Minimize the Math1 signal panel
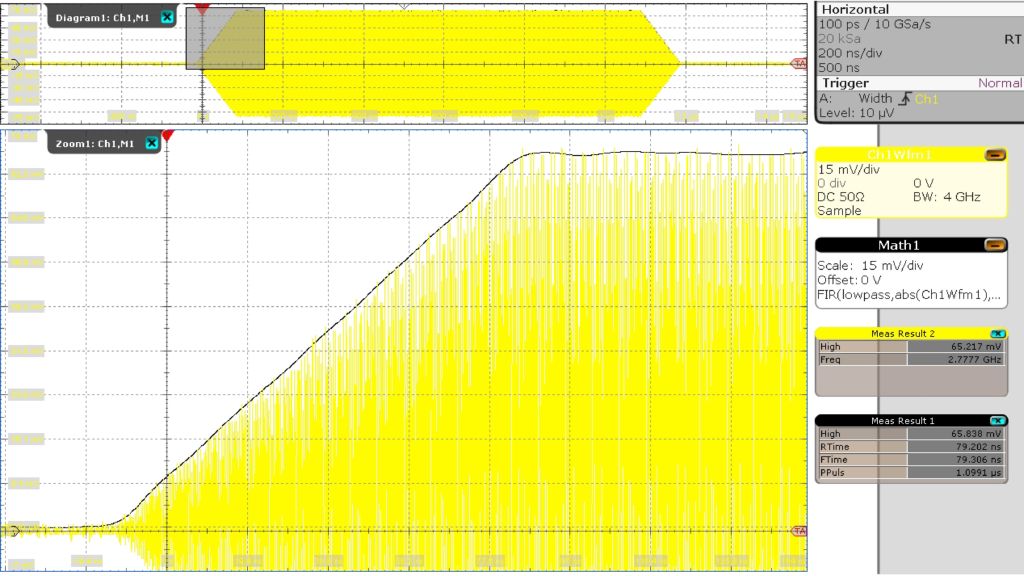This screenshot has height=576, width=1024. point(995,245)
